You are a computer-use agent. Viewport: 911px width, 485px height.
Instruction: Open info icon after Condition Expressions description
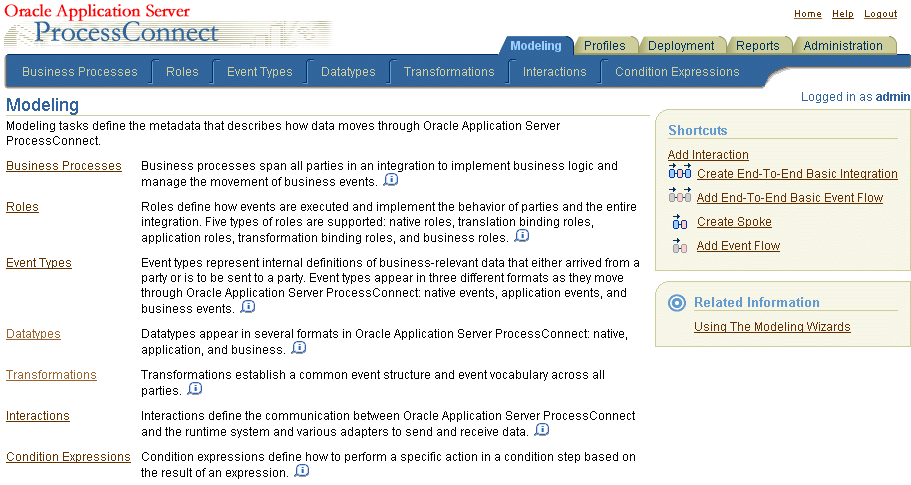(x=302, y=471)
